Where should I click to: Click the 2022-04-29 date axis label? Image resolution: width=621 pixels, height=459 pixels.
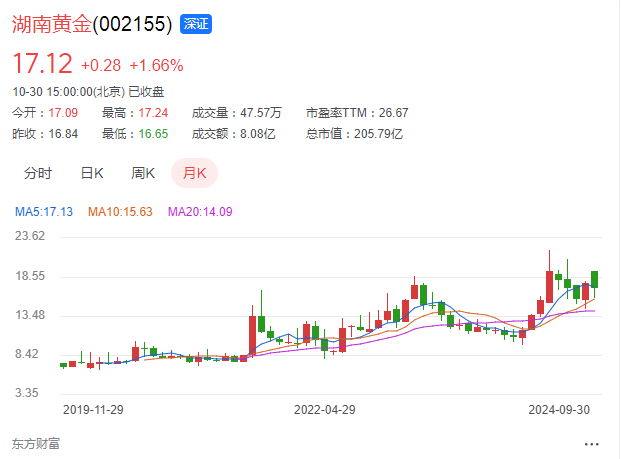tap(325, 409)
